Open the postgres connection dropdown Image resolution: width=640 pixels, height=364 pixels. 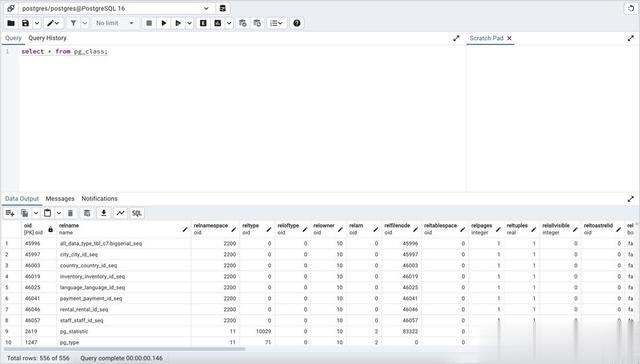pyautogui.click(x=116, y=8)
